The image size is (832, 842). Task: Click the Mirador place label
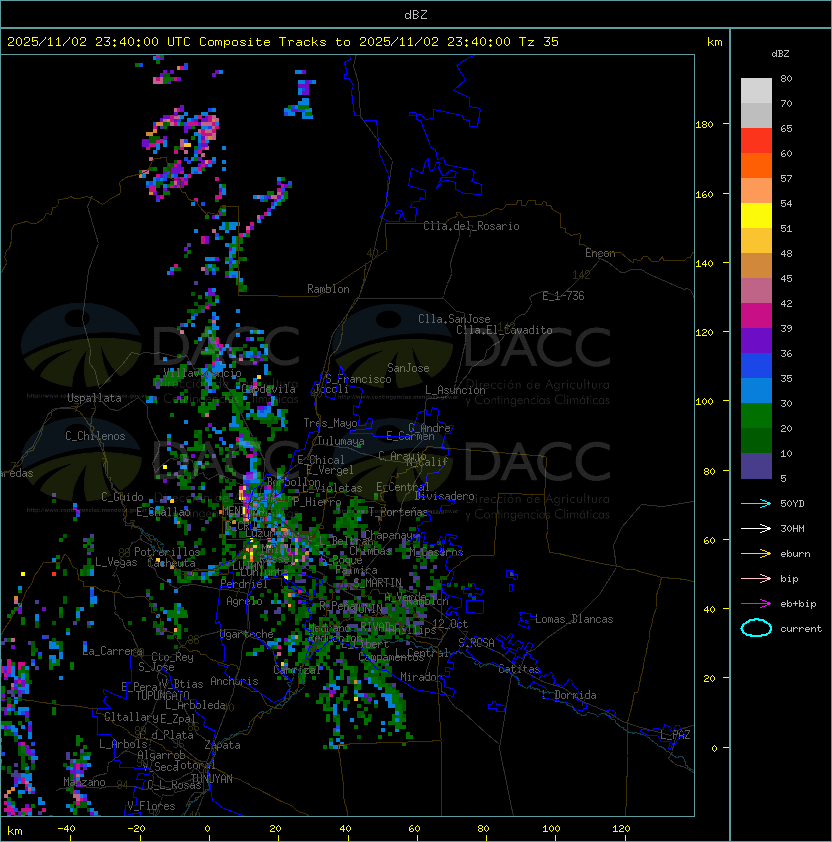[x=422, y=677]
